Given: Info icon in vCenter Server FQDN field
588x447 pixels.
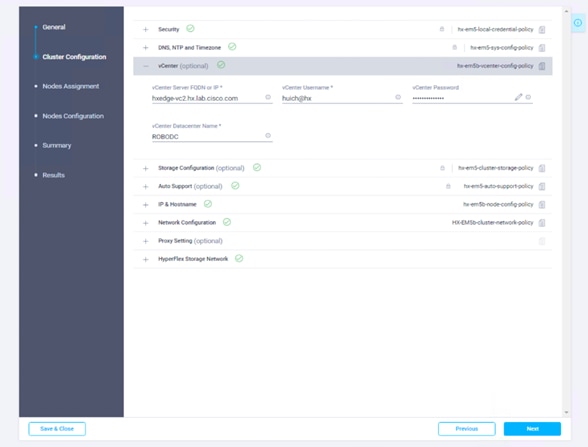Looking at the screenshot, I should point(268,97).
